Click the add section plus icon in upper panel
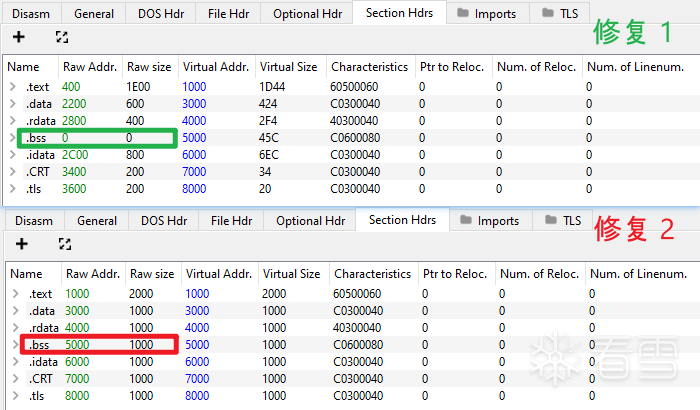 tap(18, 37)
